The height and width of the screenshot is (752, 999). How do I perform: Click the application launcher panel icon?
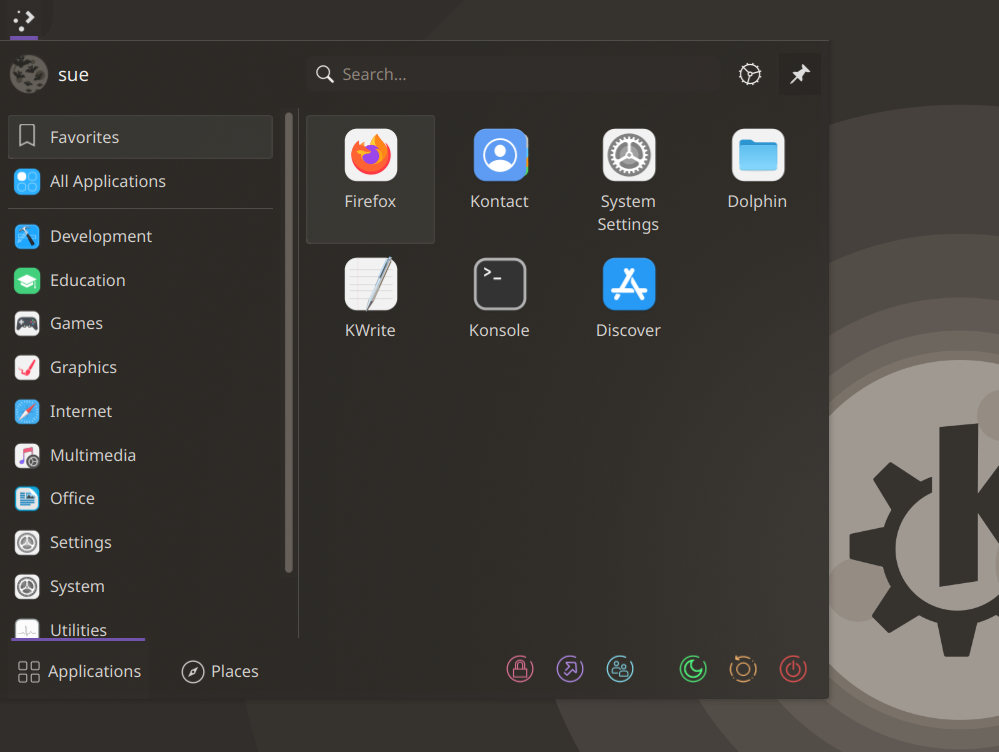24,20
